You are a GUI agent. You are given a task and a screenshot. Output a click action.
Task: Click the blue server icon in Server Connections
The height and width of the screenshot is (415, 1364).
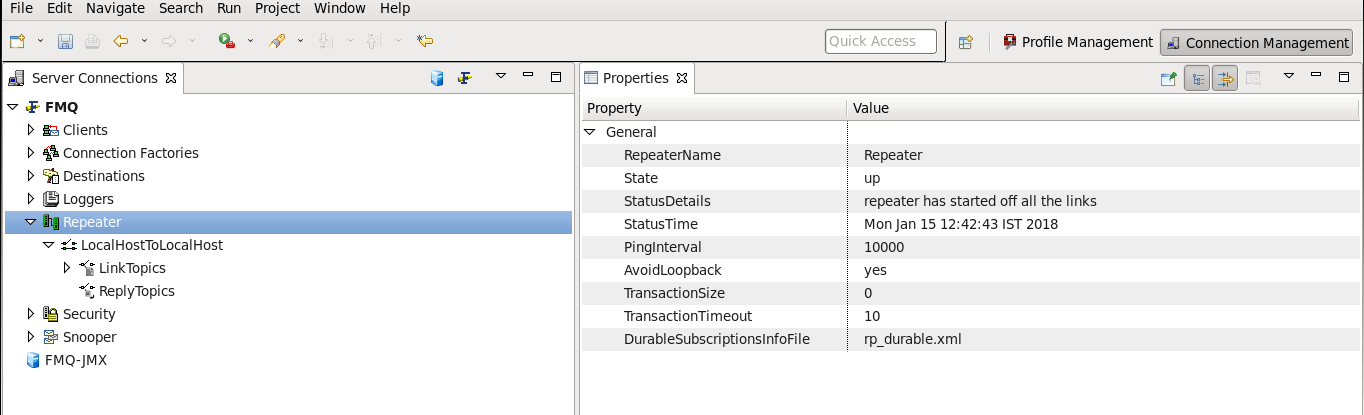coord(437,78)
